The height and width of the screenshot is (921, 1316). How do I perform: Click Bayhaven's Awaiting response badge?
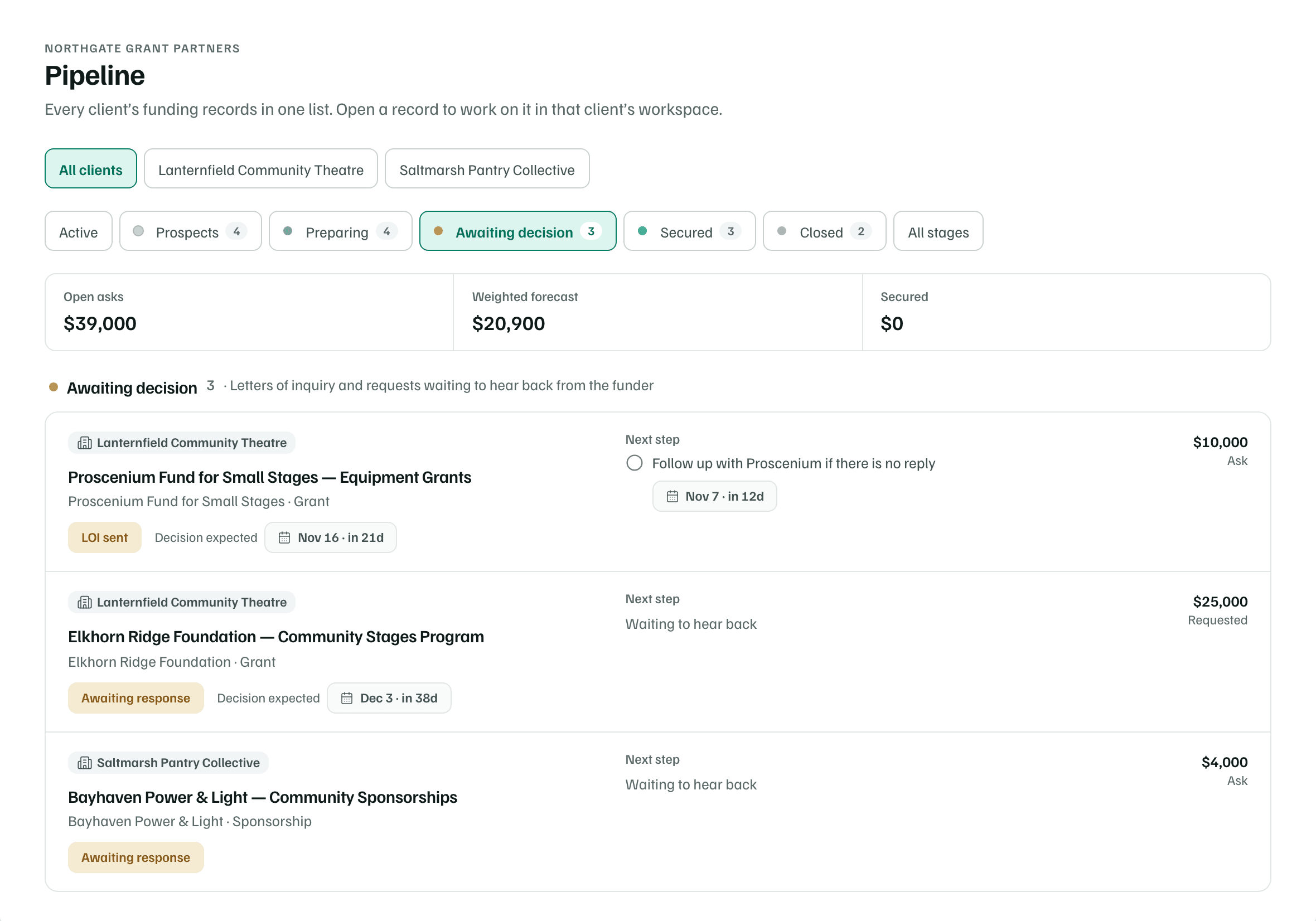(x=136, y=857)
